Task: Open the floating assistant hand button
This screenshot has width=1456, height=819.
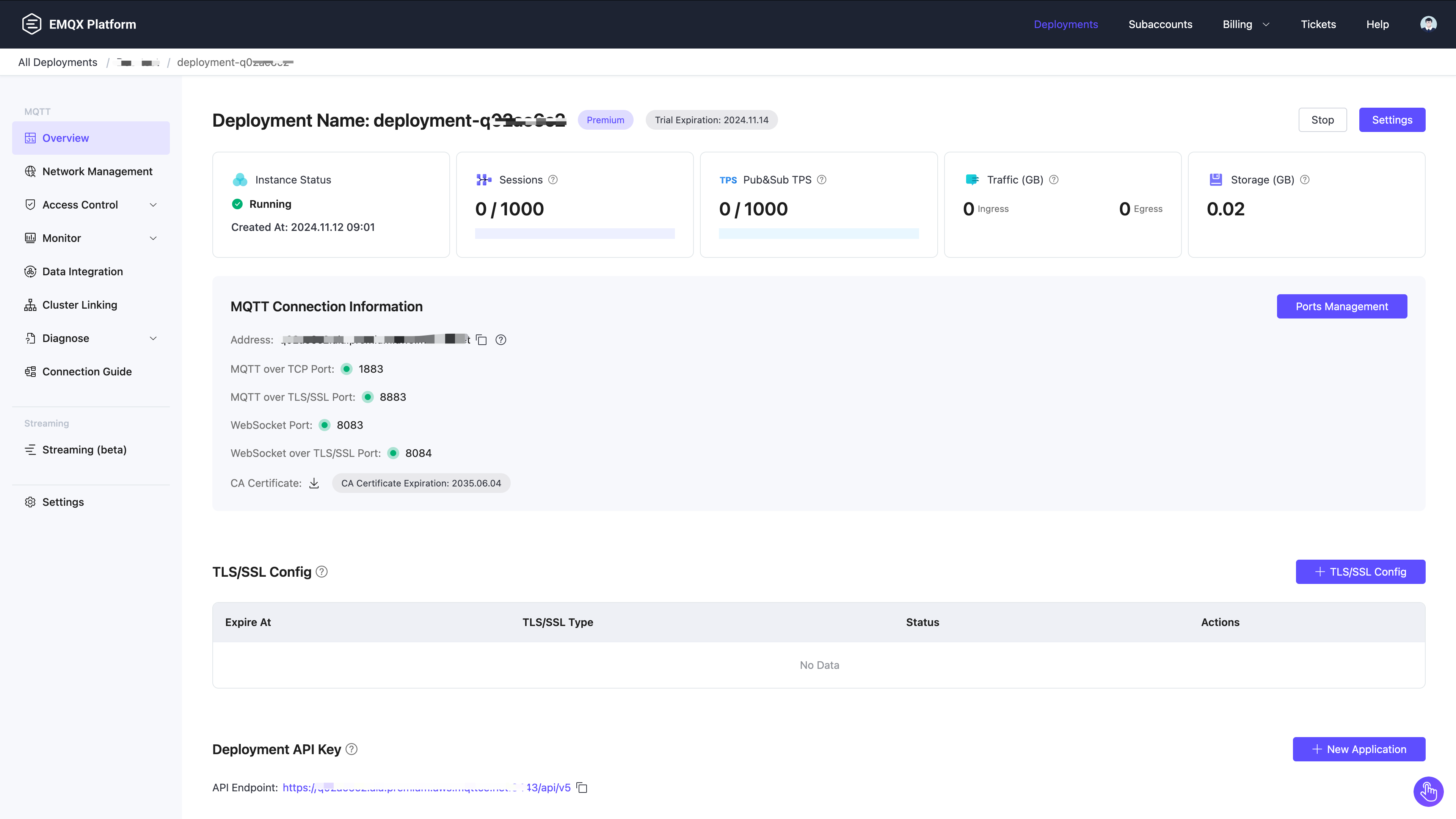Action: point(1428,791)
